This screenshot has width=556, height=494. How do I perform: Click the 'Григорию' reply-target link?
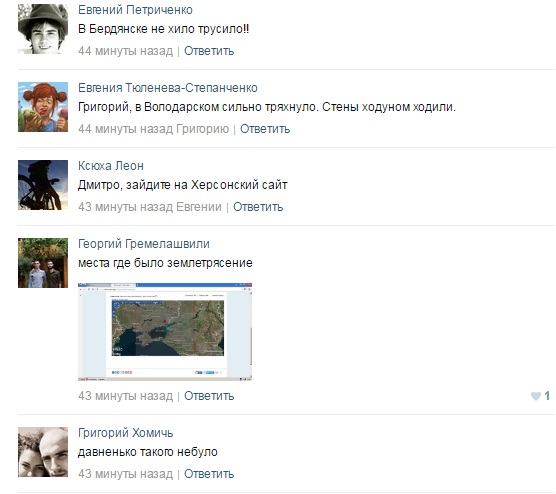click(x=202, y=129)
